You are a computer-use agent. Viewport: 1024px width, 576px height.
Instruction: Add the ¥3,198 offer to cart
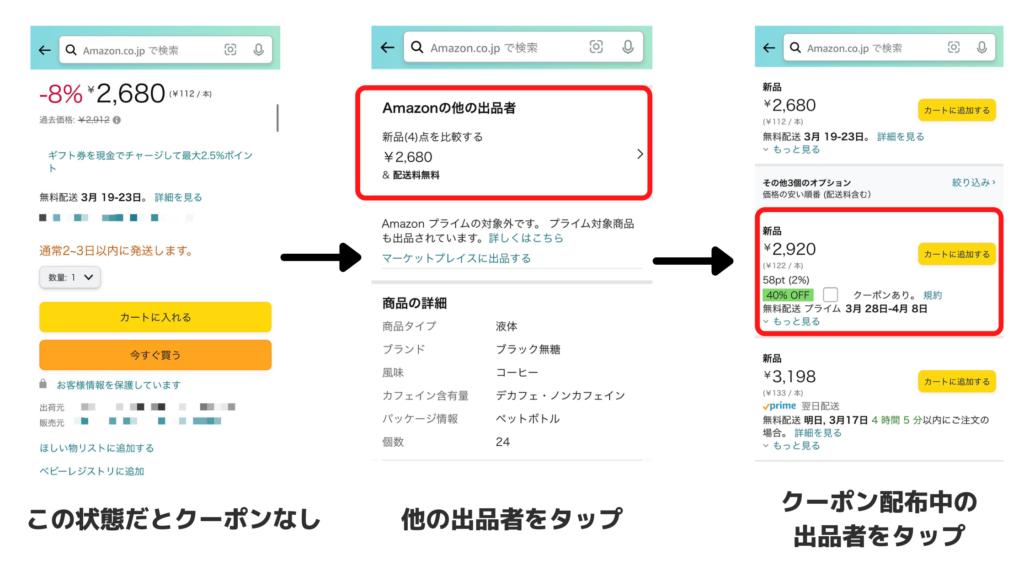957,381
